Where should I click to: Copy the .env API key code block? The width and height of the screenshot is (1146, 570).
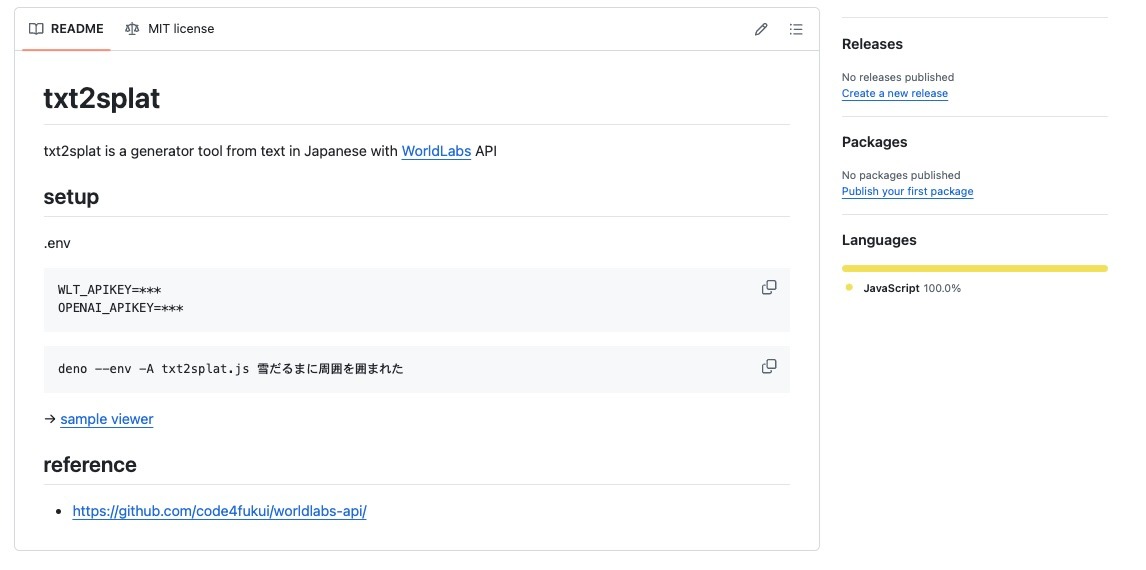(x=769, y=288)
